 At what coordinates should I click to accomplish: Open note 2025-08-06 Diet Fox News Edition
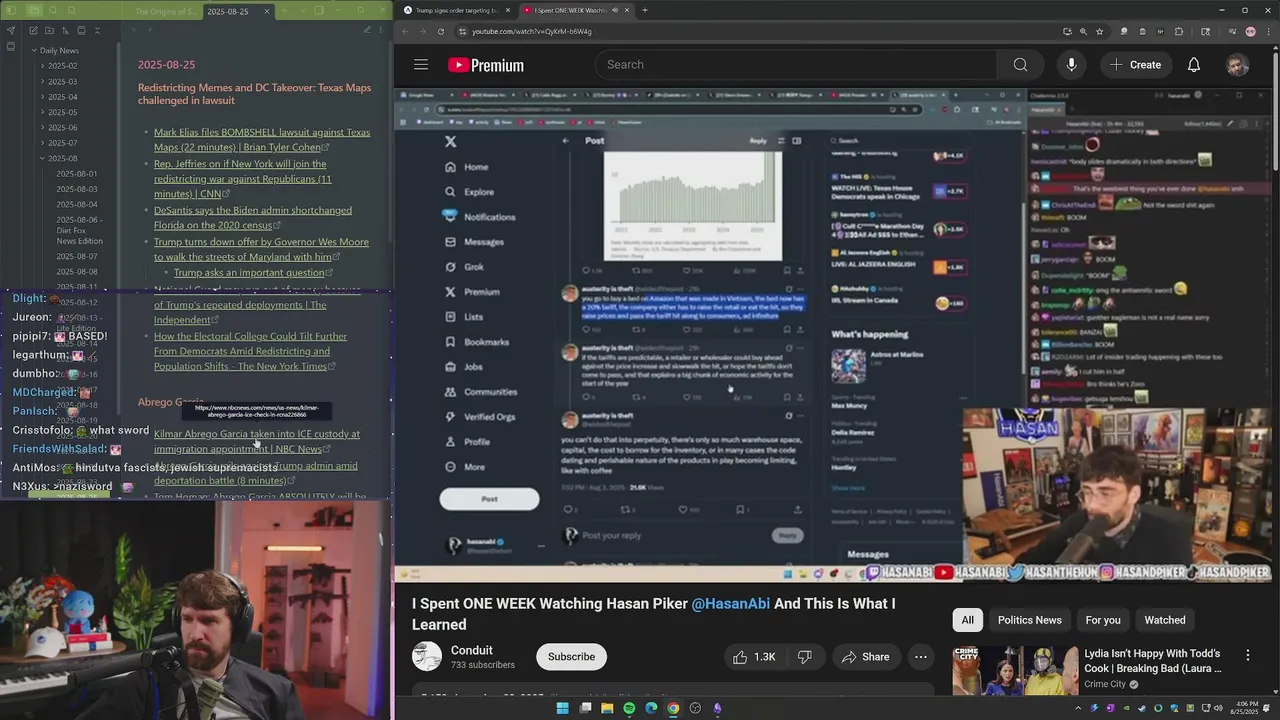[79, 231]
